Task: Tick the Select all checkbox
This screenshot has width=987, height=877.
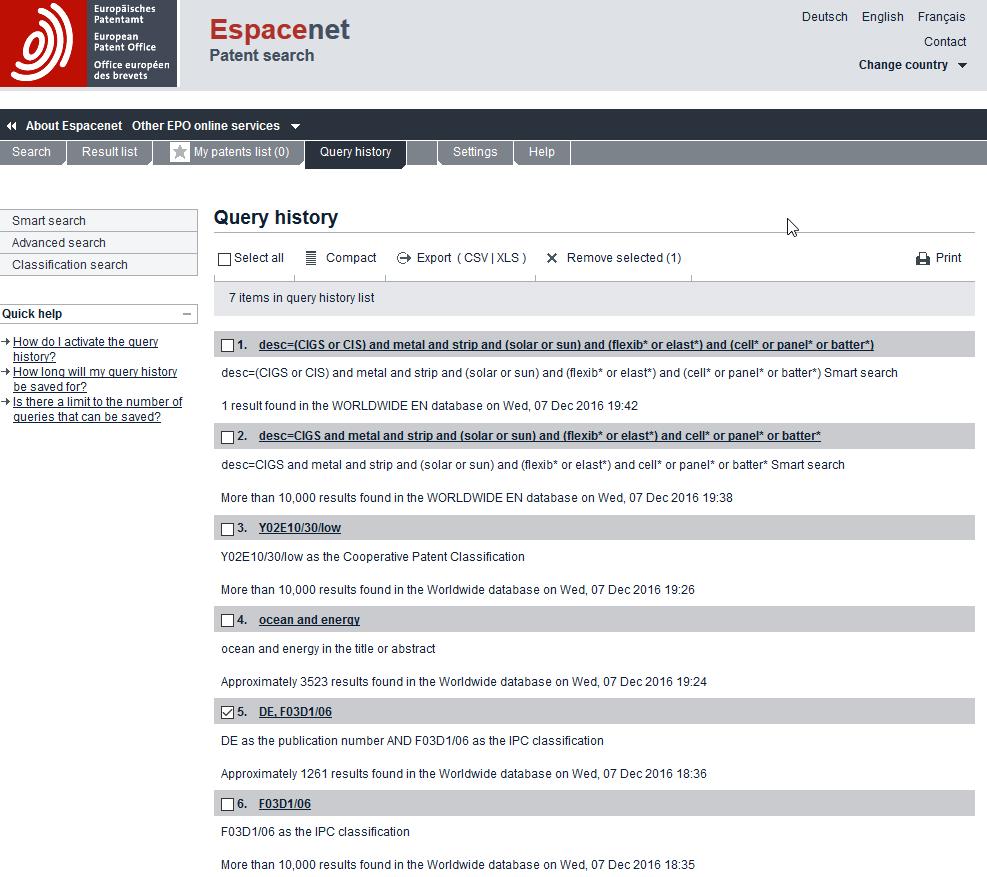Action: tap(225, 259)
